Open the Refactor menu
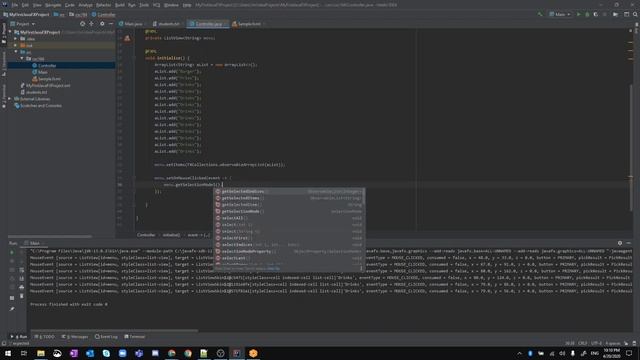Viewport: 640px width, 360px height. [103, 5]
